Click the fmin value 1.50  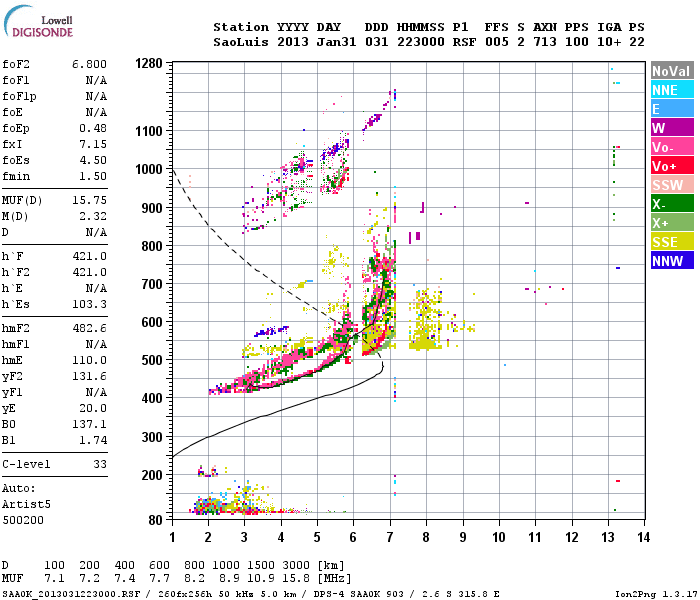point(93,176)
